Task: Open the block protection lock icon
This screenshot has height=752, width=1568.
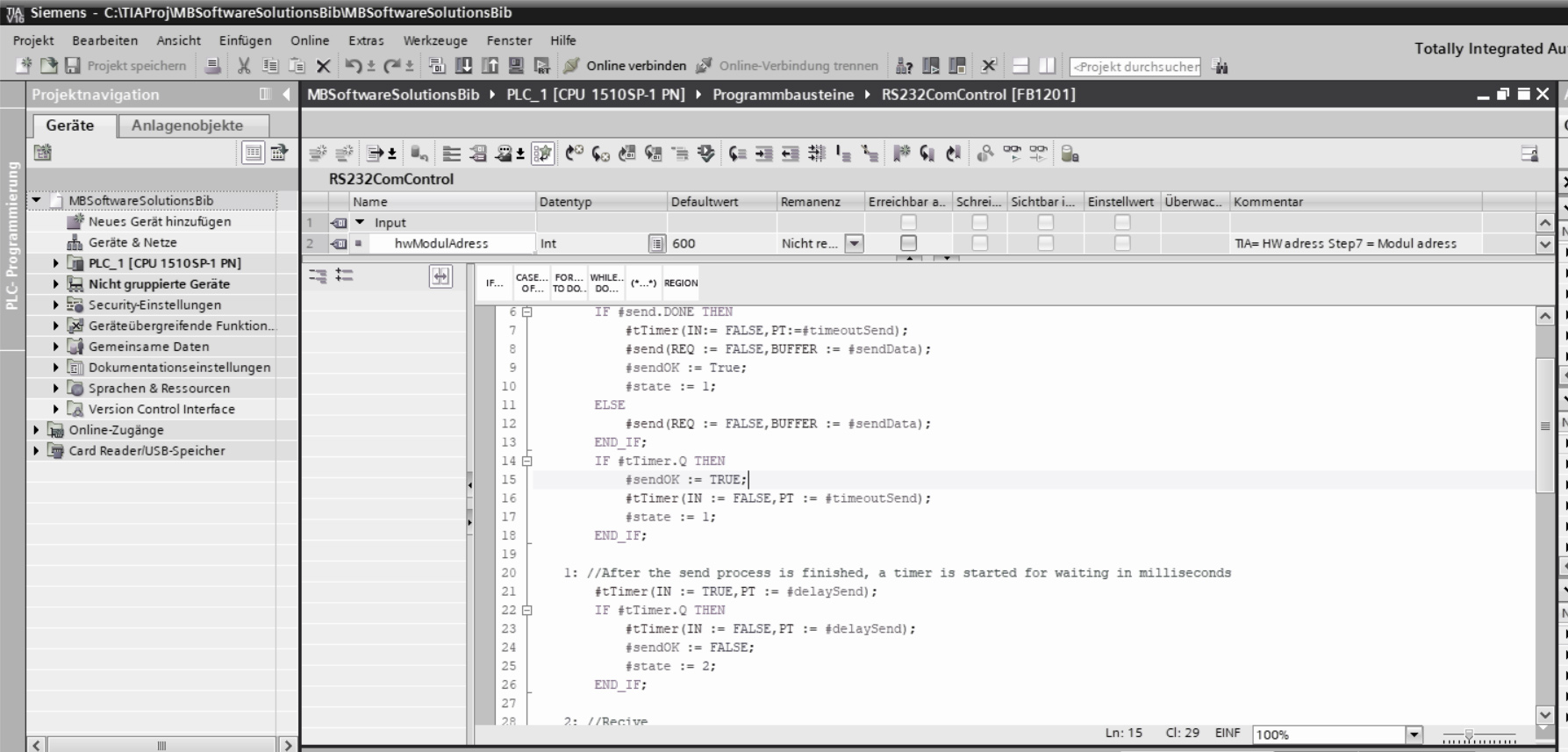Action: pos(1070,154)
